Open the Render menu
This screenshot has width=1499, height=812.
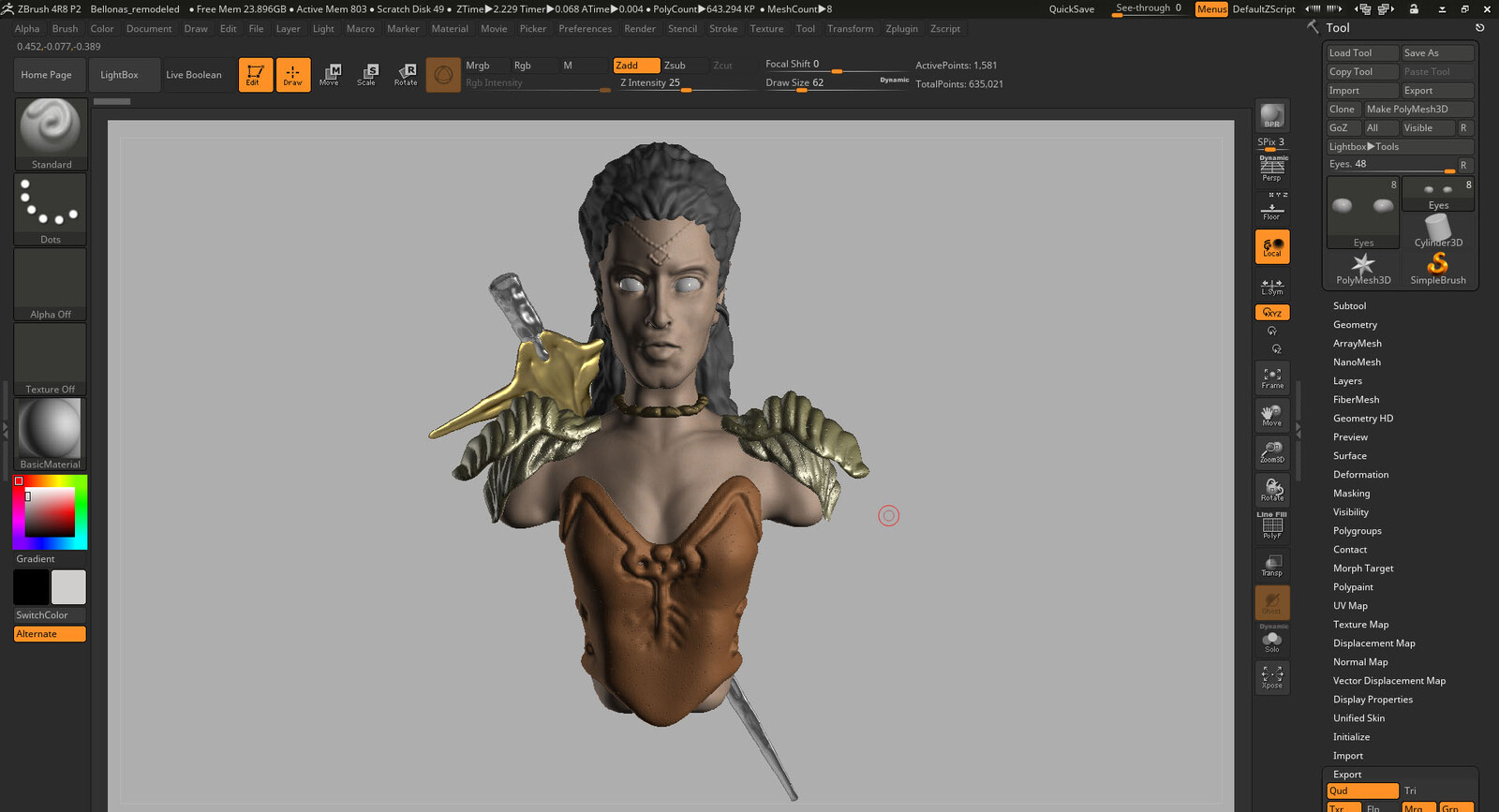pos(640,29)
